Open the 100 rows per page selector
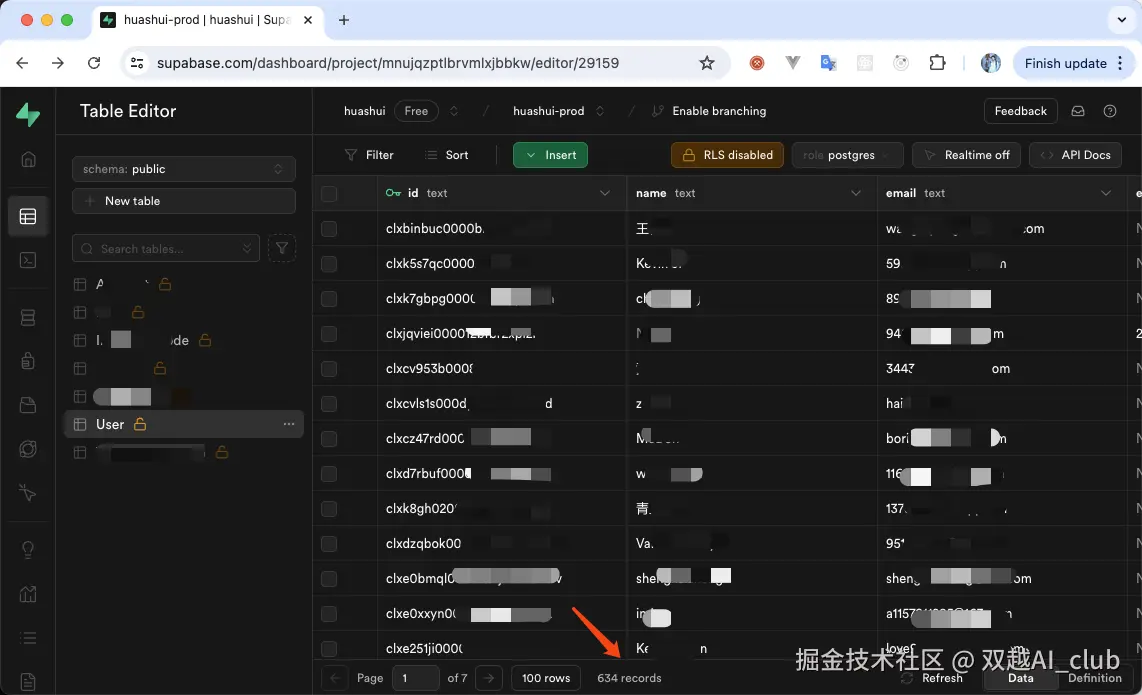1142x695 pixels. pyautogui.click(x=546, y=678)
